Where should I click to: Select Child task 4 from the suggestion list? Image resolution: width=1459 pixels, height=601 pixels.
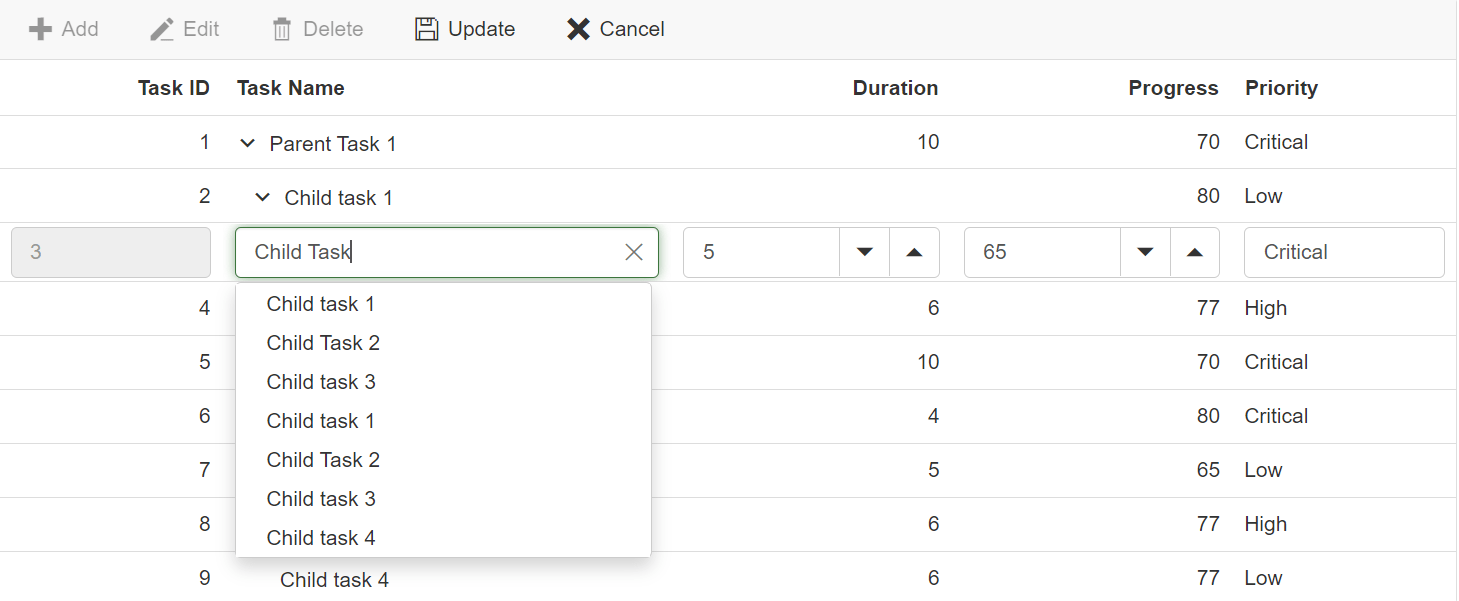pos(320,537)
